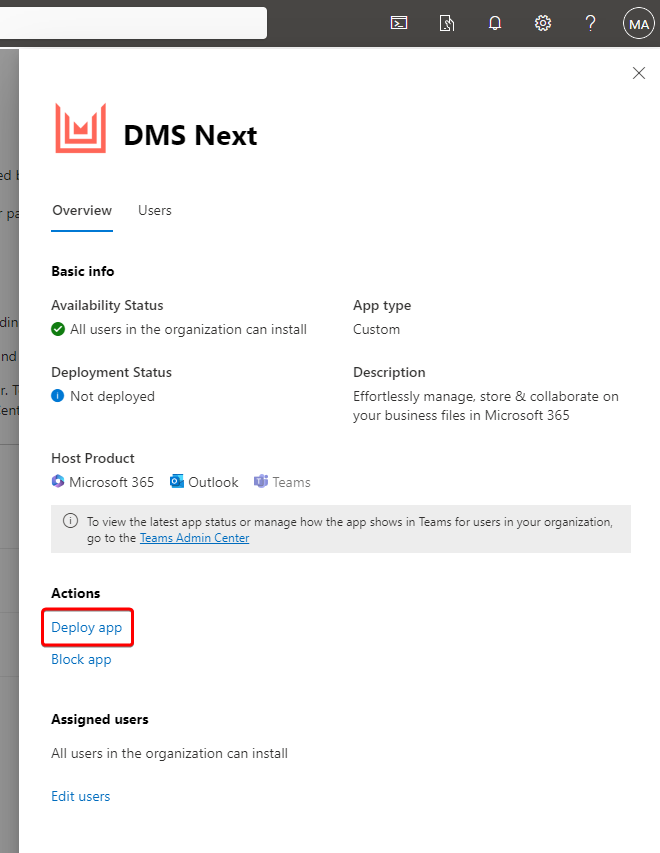Open the Cloud Shell terminal icon

pos(399,22)
